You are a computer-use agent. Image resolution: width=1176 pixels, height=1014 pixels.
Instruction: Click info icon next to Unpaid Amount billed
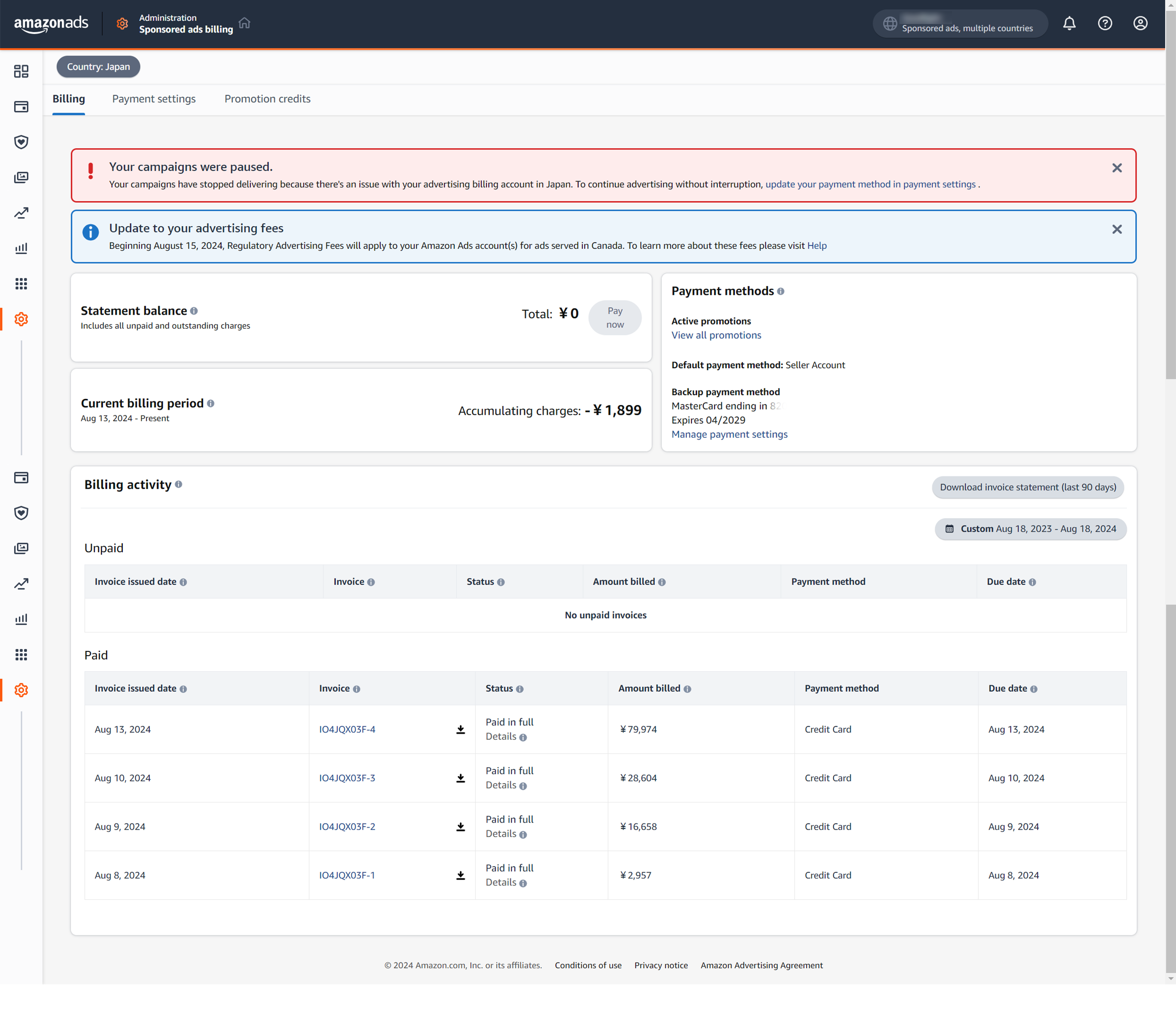[x=662, y=582]
